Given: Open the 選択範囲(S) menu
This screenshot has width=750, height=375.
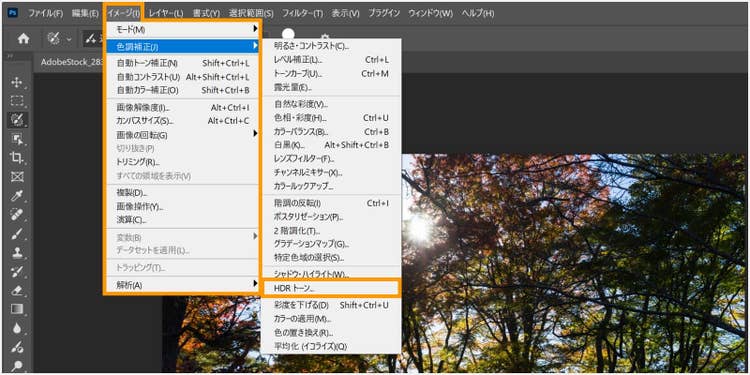Looking at the screenshot, I should [251, 13].
